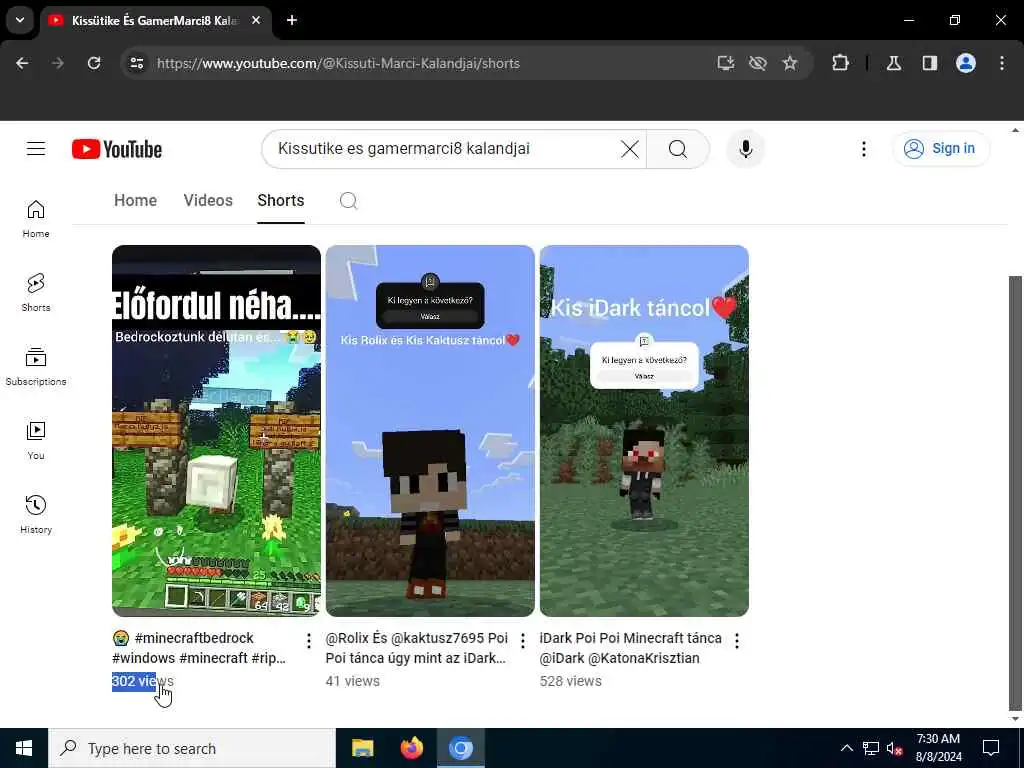1024x768 pixels.
Task: Open Shorts in the left sidebar
Action: click(x=36, y=293)
